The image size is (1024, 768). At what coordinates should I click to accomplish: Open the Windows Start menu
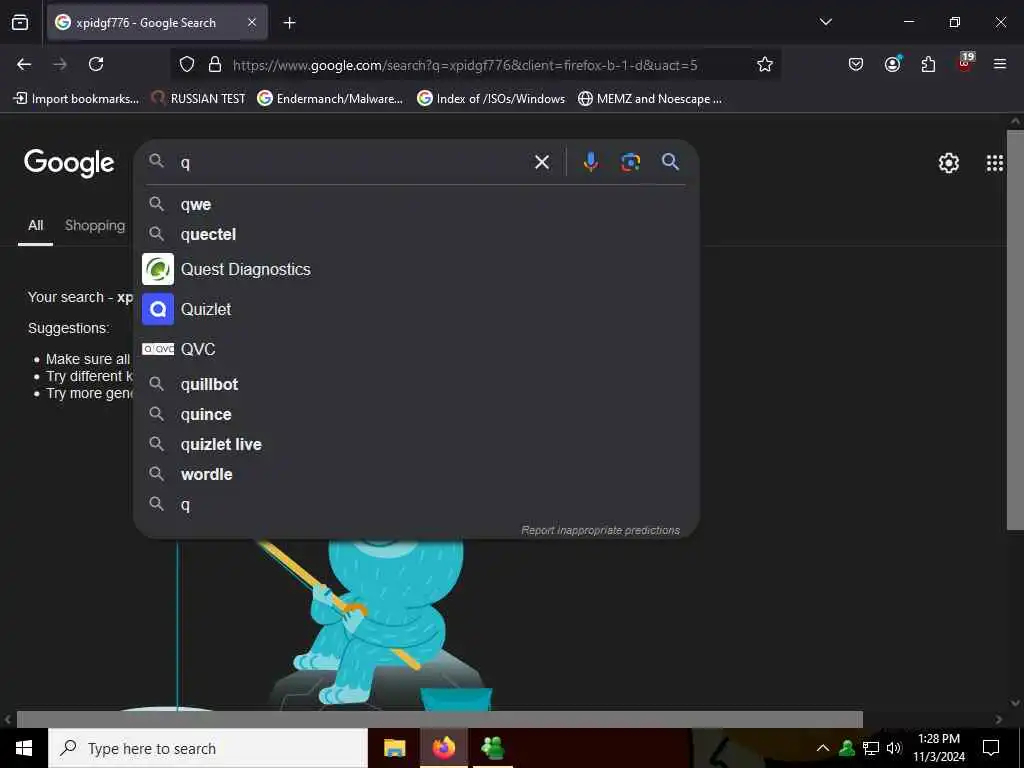(24, 748)
